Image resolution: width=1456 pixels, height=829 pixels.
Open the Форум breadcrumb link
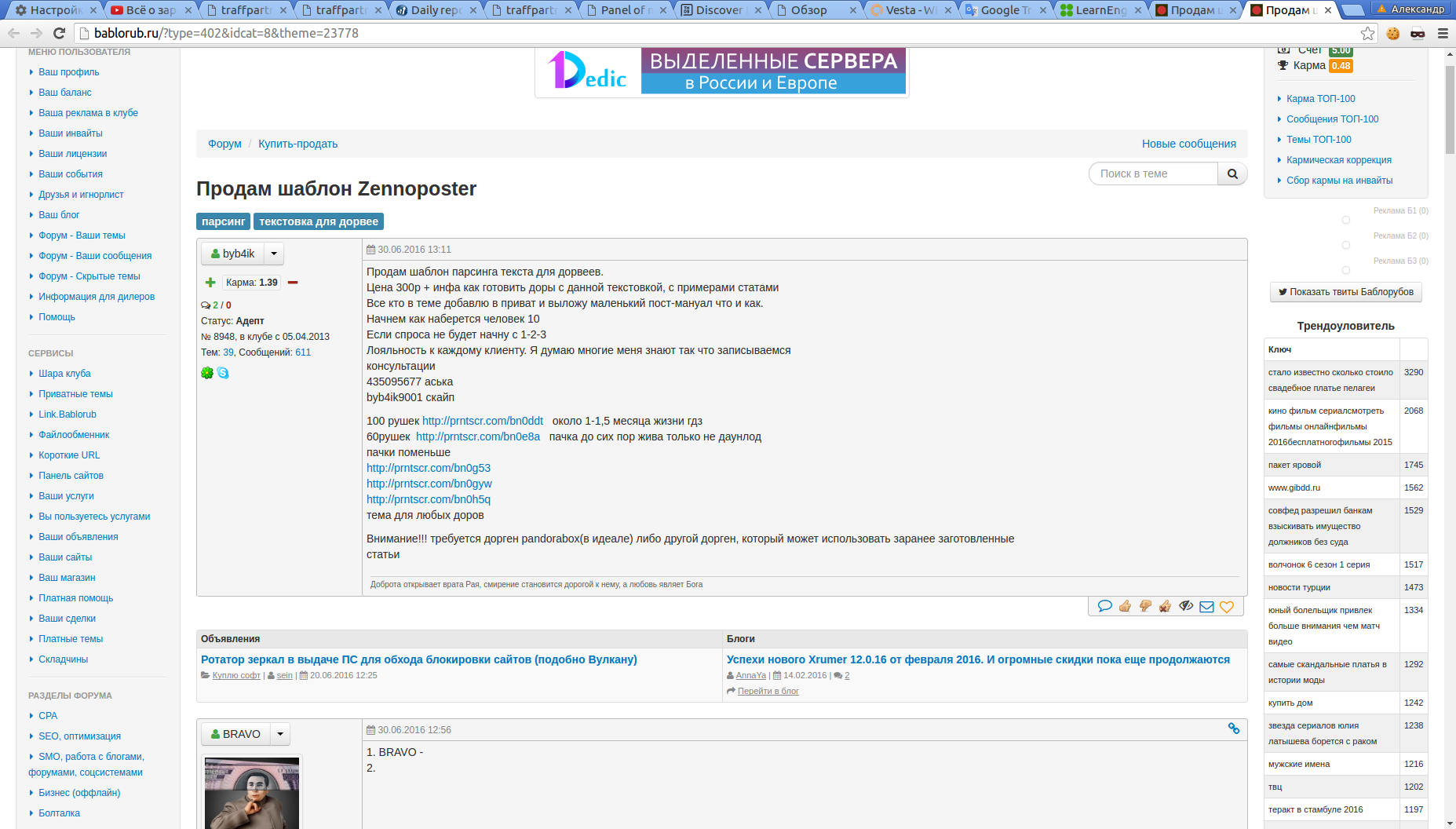point(224,144)
